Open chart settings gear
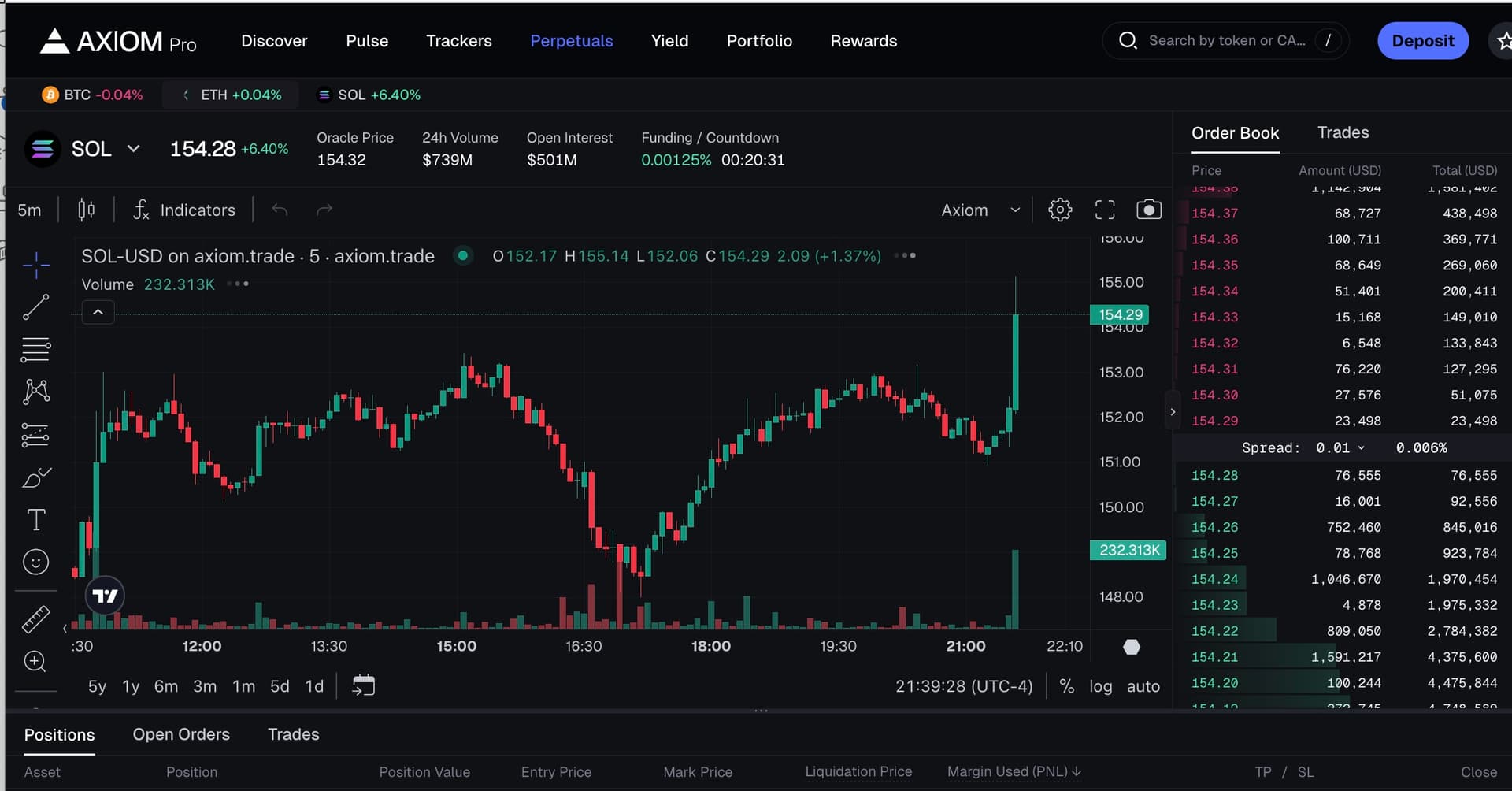The width and height of the screenshot is (1512, 791). tap(1060, 210)
